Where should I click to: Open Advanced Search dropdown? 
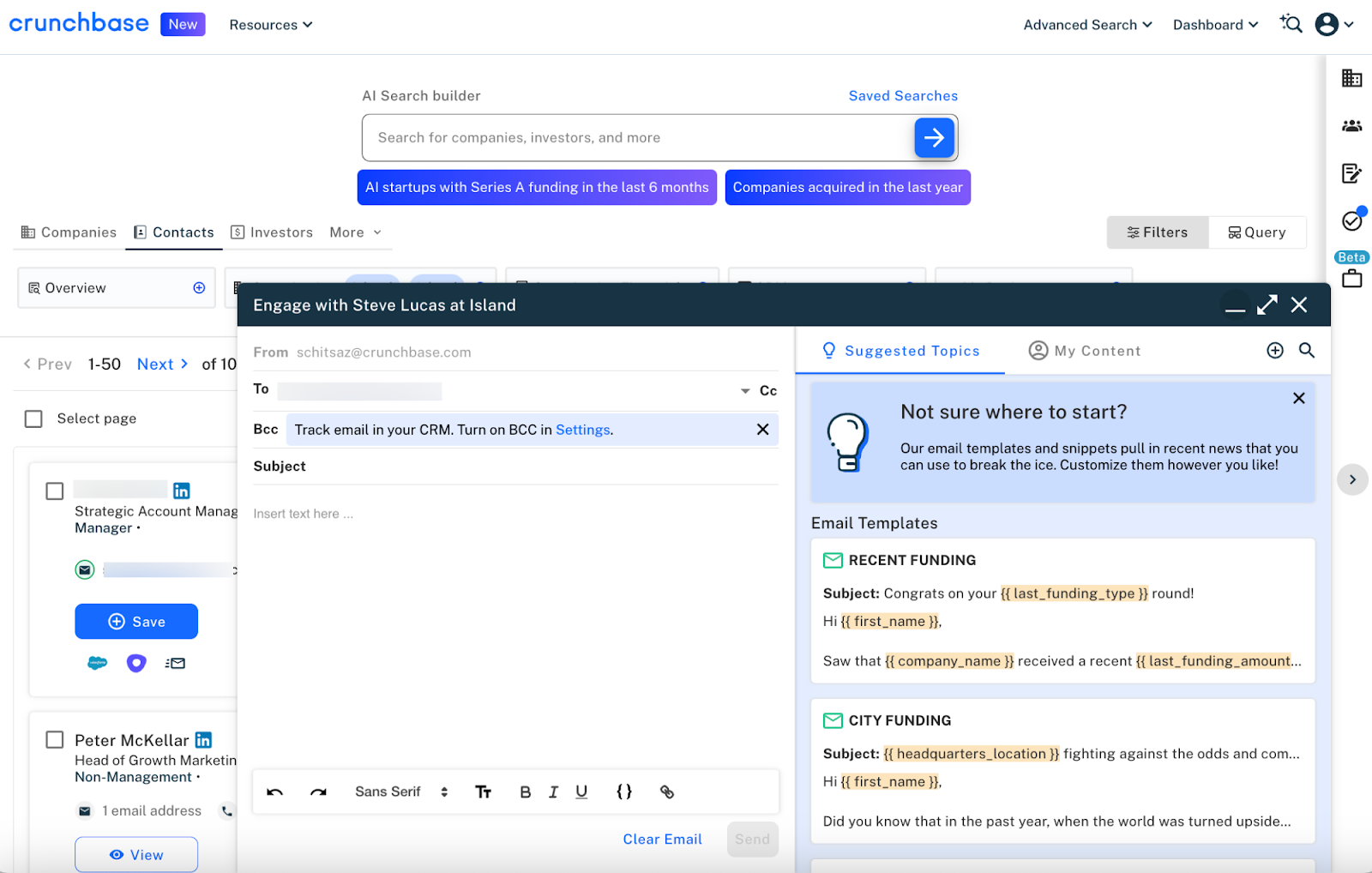(1087, 25)
